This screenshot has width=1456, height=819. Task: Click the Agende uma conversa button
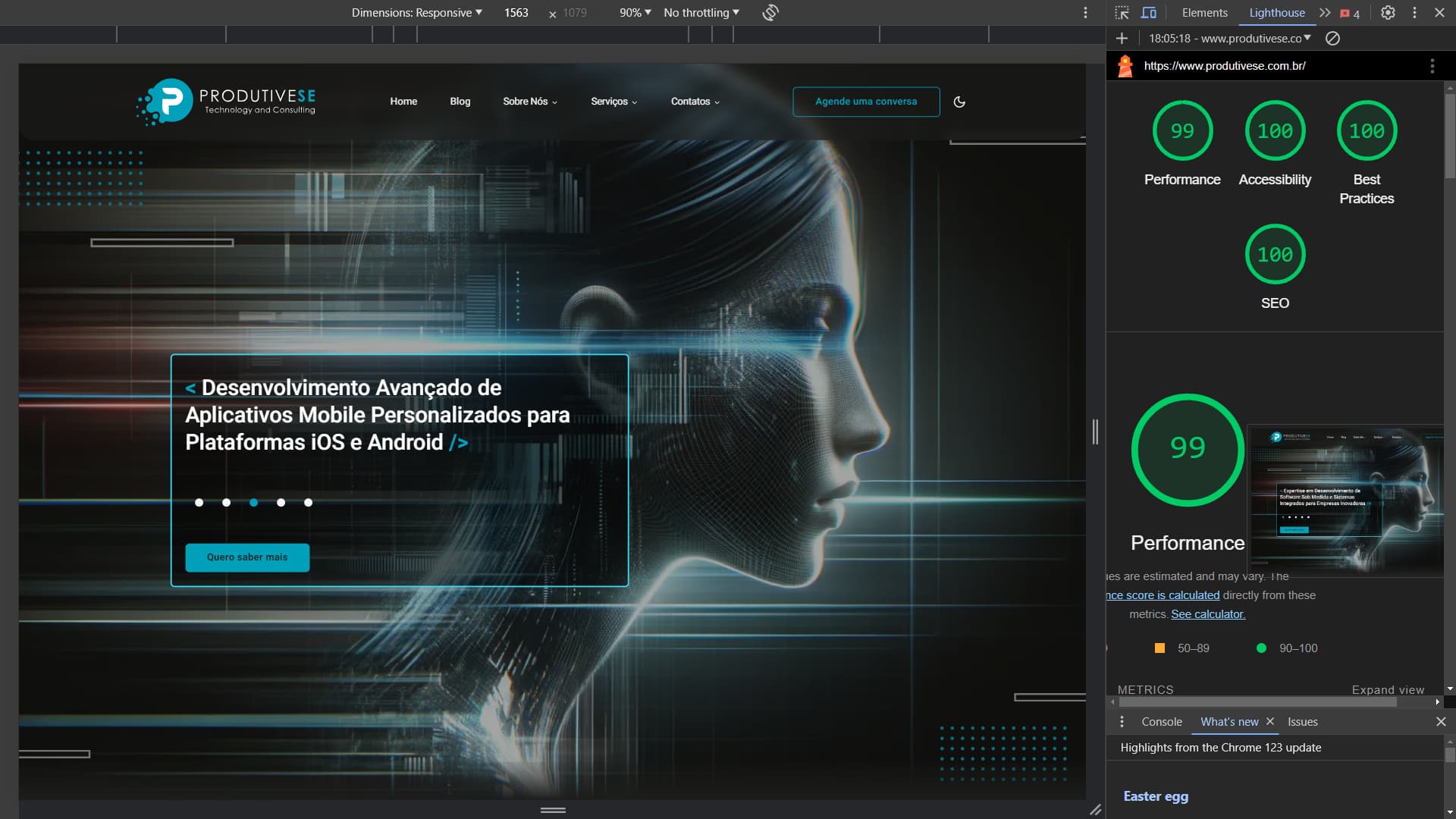(866, 102)
